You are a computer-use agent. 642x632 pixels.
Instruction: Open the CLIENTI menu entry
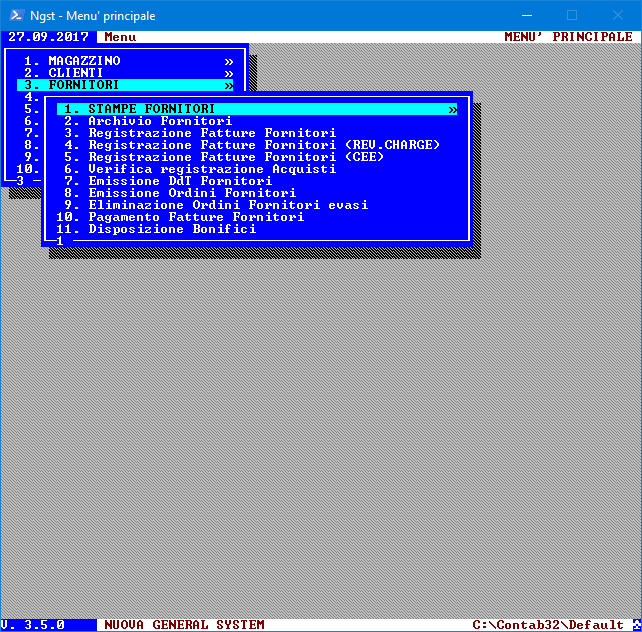coord(75,73)
